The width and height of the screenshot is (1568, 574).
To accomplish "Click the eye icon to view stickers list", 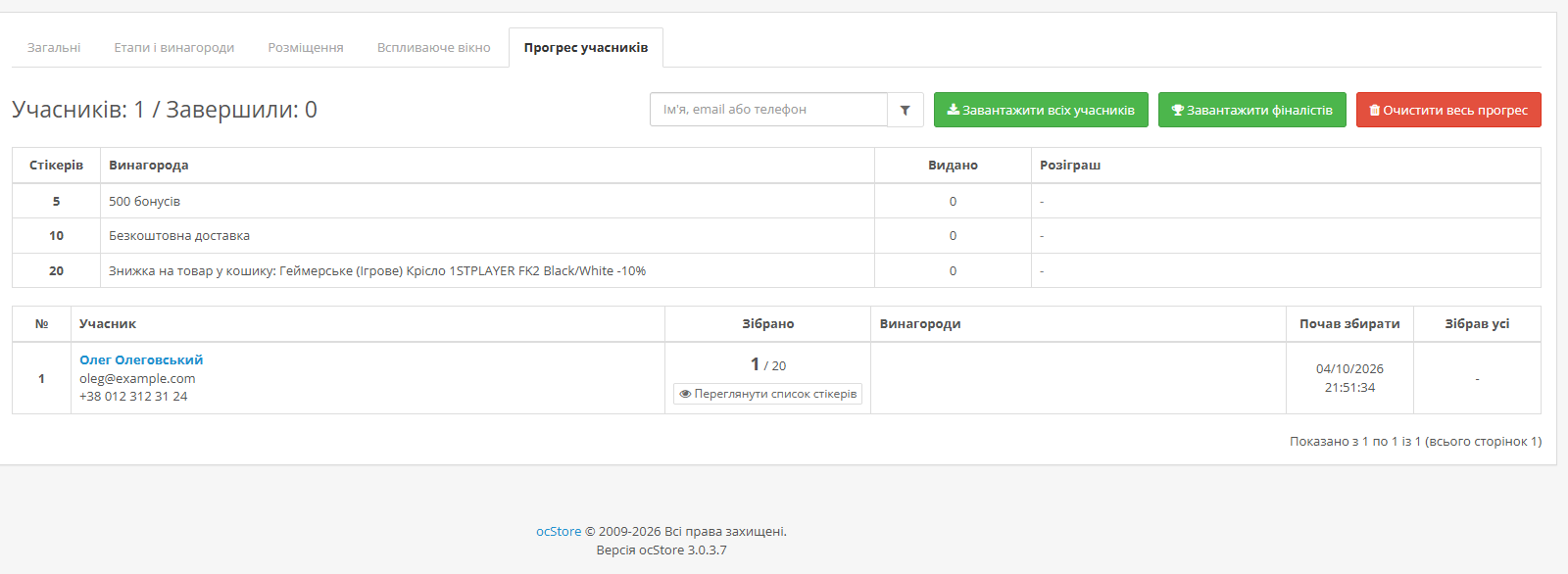I will pyautogui.click(x=685, y=394).
